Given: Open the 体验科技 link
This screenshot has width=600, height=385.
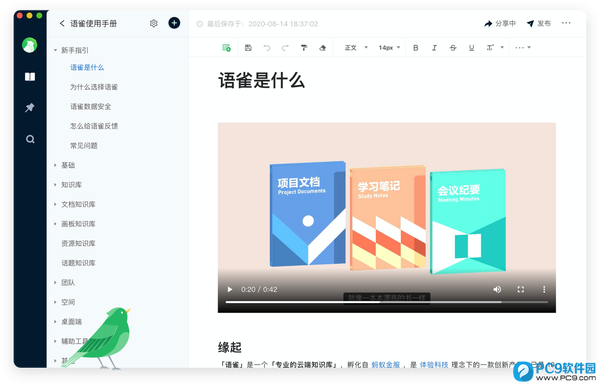Looking at the screenshot, I should tap(434, 365).
